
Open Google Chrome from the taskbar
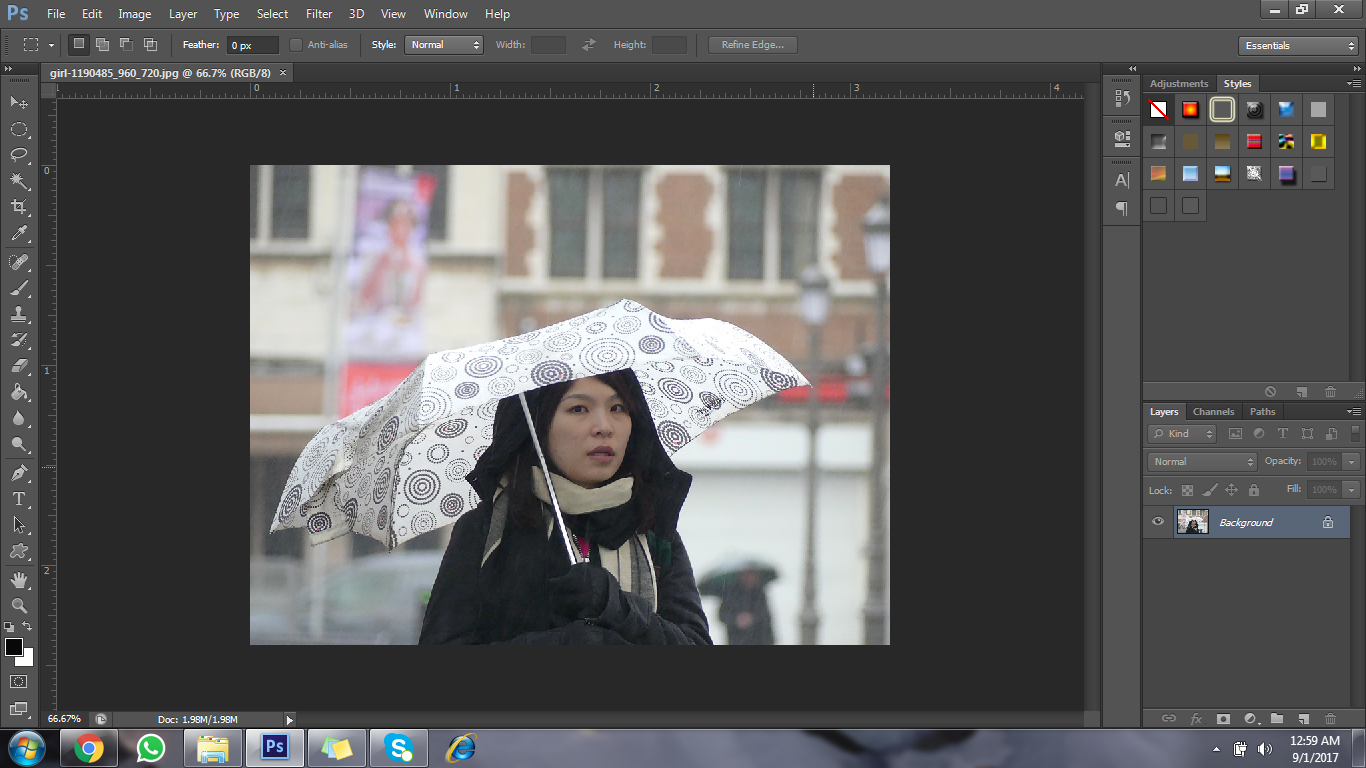(x=89, y=748)
